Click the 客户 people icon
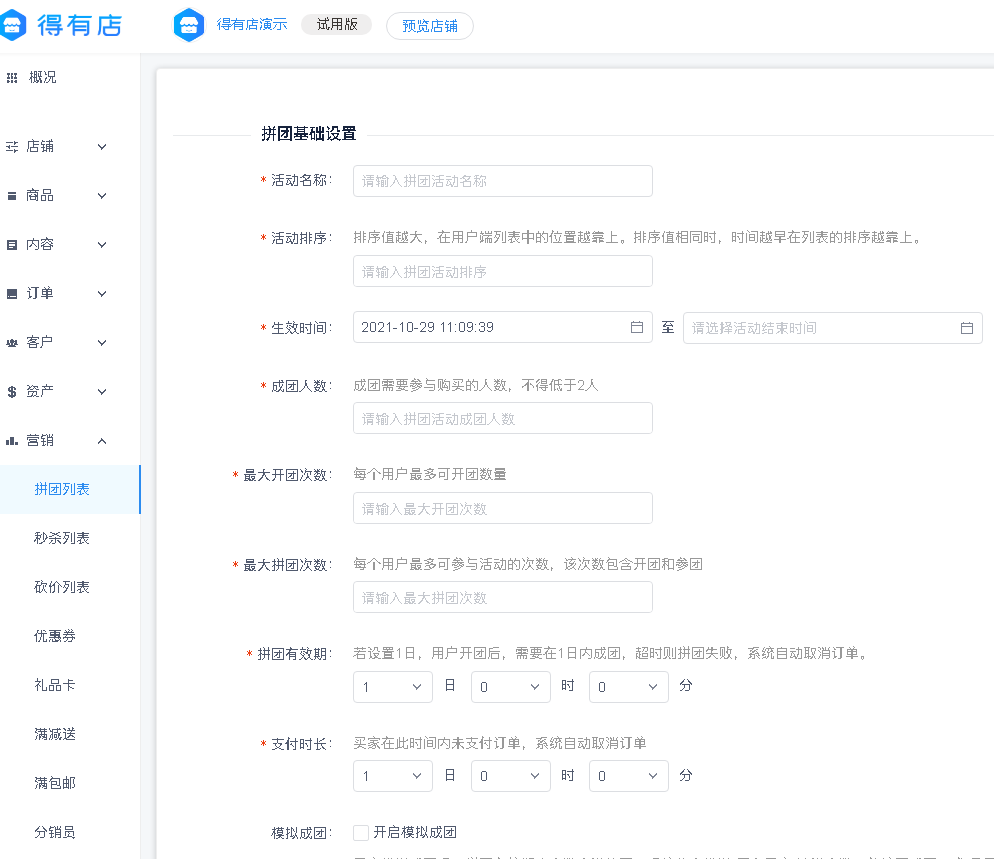The height and width of the screenshot is (859, 994). pyautogui.click(x=12, y=343)
